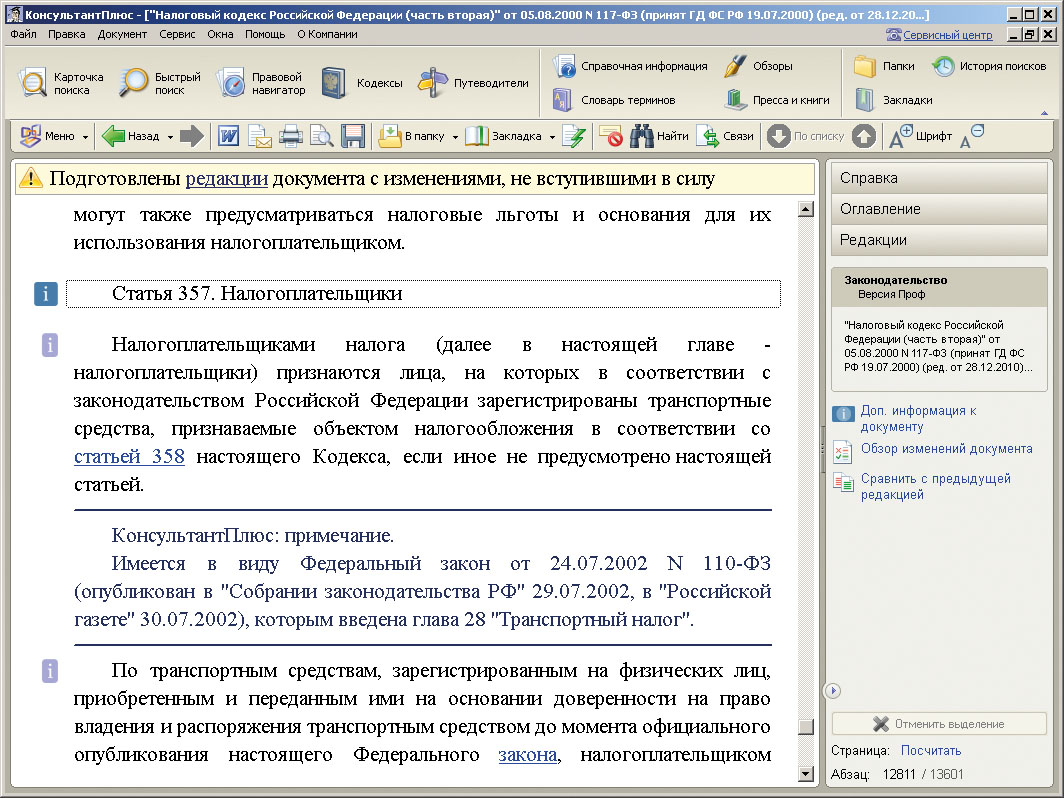Click the document scrollbar thumb
Screen dimensions: 1064x798
805,727
